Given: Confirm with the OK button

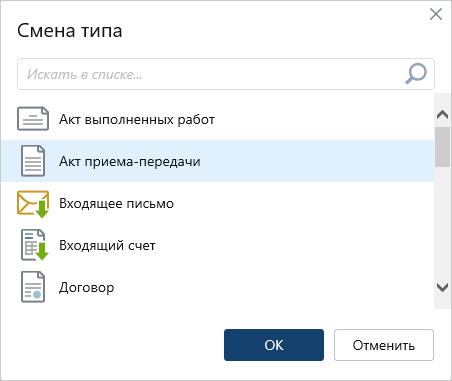Looking at the screenshot, I should coord(274,345).
